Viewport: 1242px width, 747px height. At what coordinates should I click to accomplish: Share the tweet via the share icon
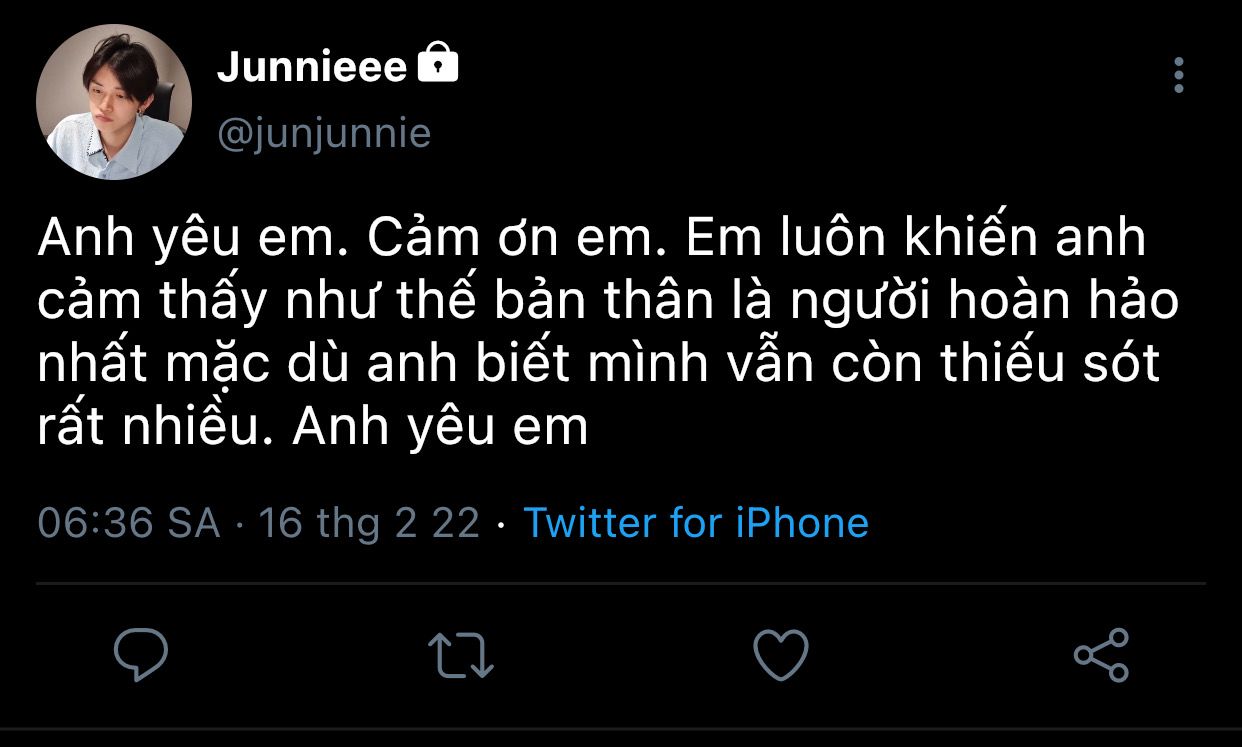[x=1101, y=655]
